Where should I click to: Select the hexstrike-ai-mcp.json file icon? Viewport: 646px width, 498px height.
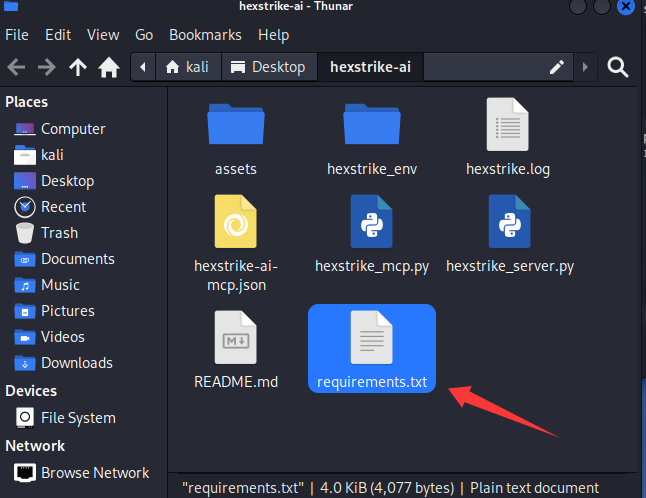click(x=236, y=221)
